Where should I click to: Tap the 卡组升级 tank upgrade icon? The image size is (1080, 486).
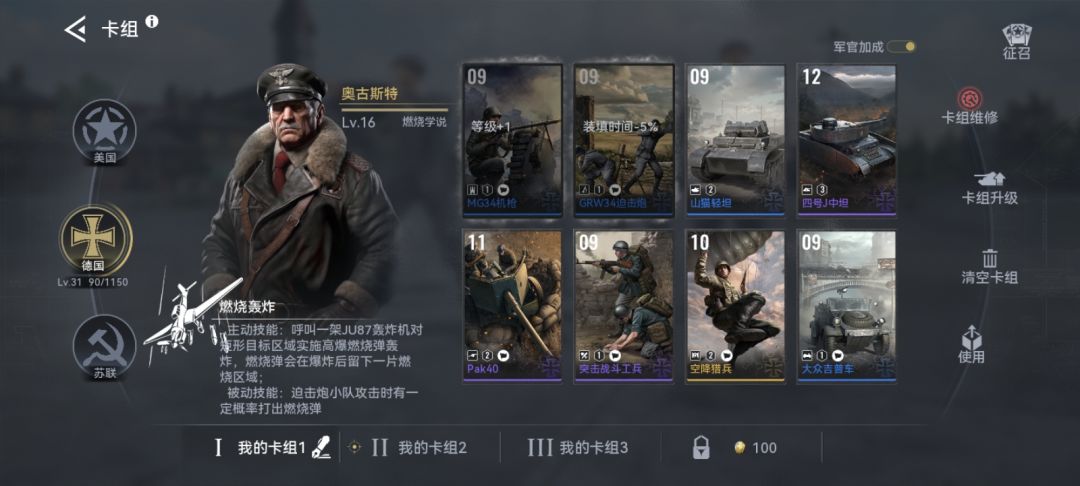(989, 178)
